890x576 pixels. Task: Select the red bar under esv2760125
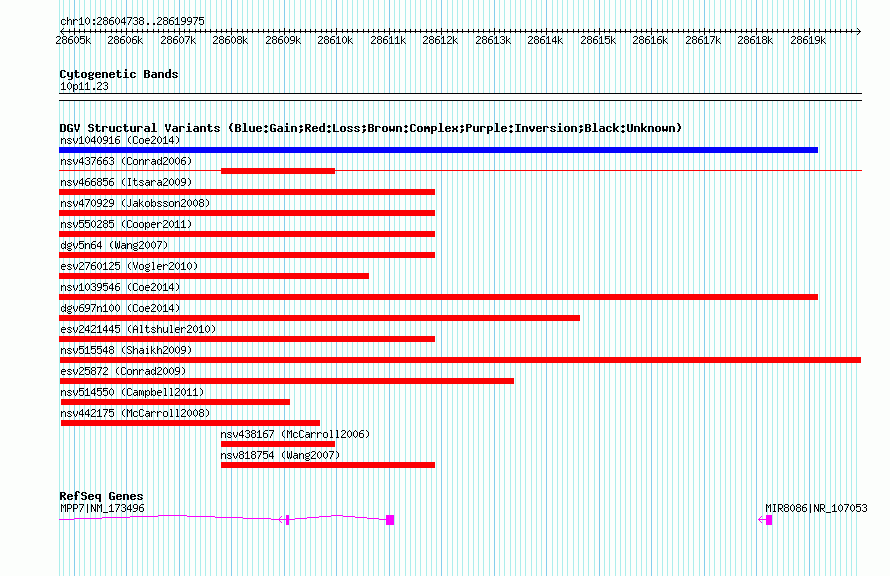pyautogui.click(x=214, y=276)
